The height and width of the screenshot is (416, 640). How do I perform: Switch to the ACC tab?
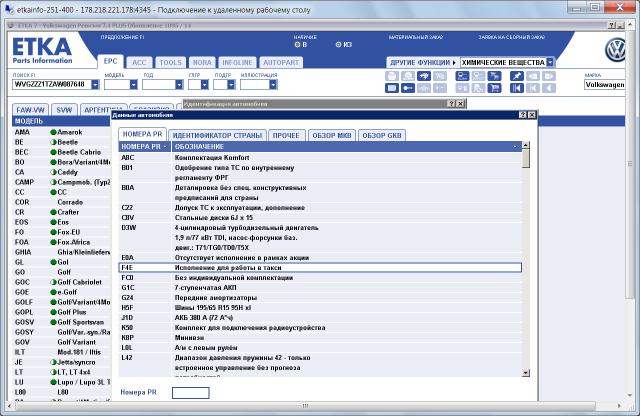(x=139, y=62)
